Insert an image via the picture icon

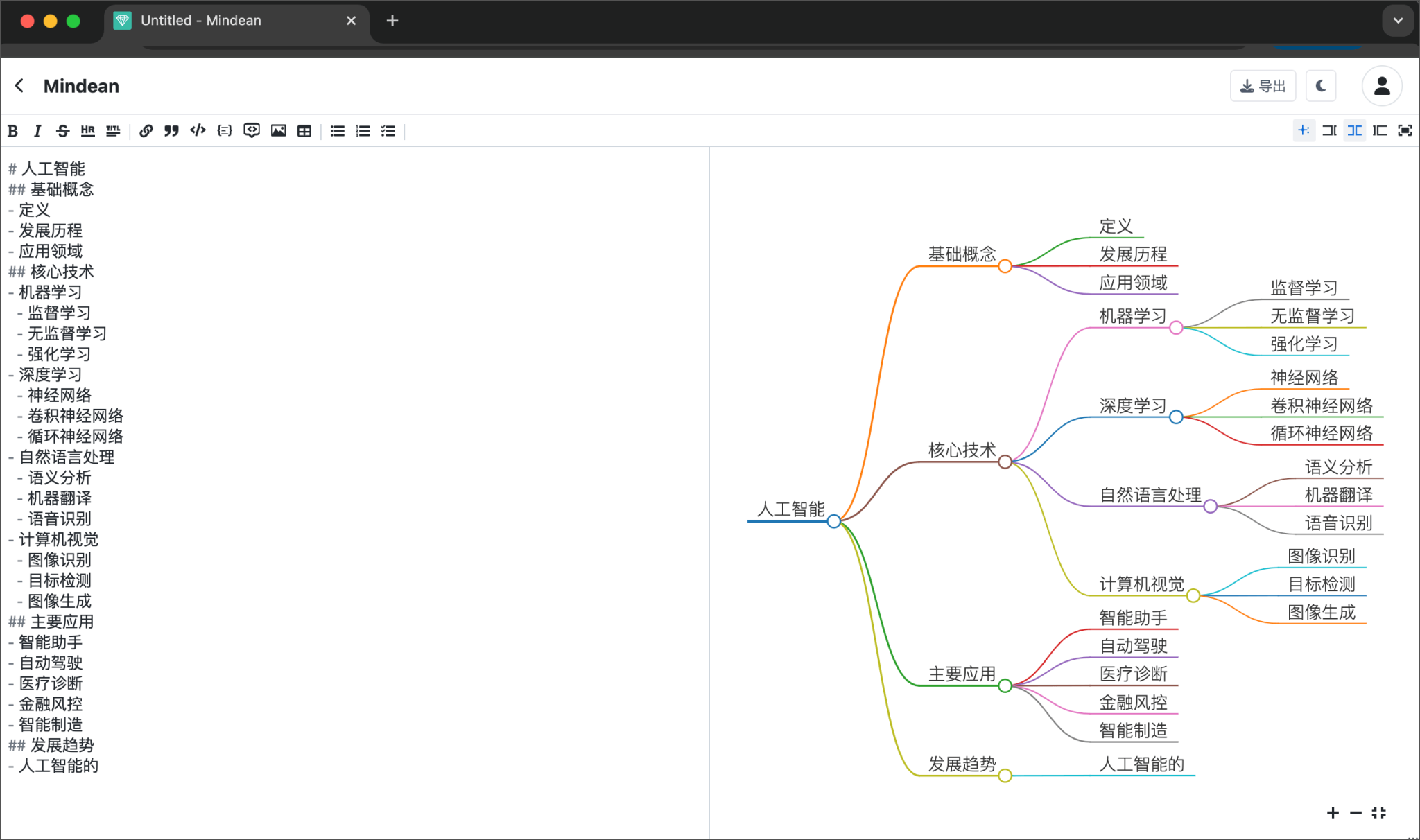278,131
